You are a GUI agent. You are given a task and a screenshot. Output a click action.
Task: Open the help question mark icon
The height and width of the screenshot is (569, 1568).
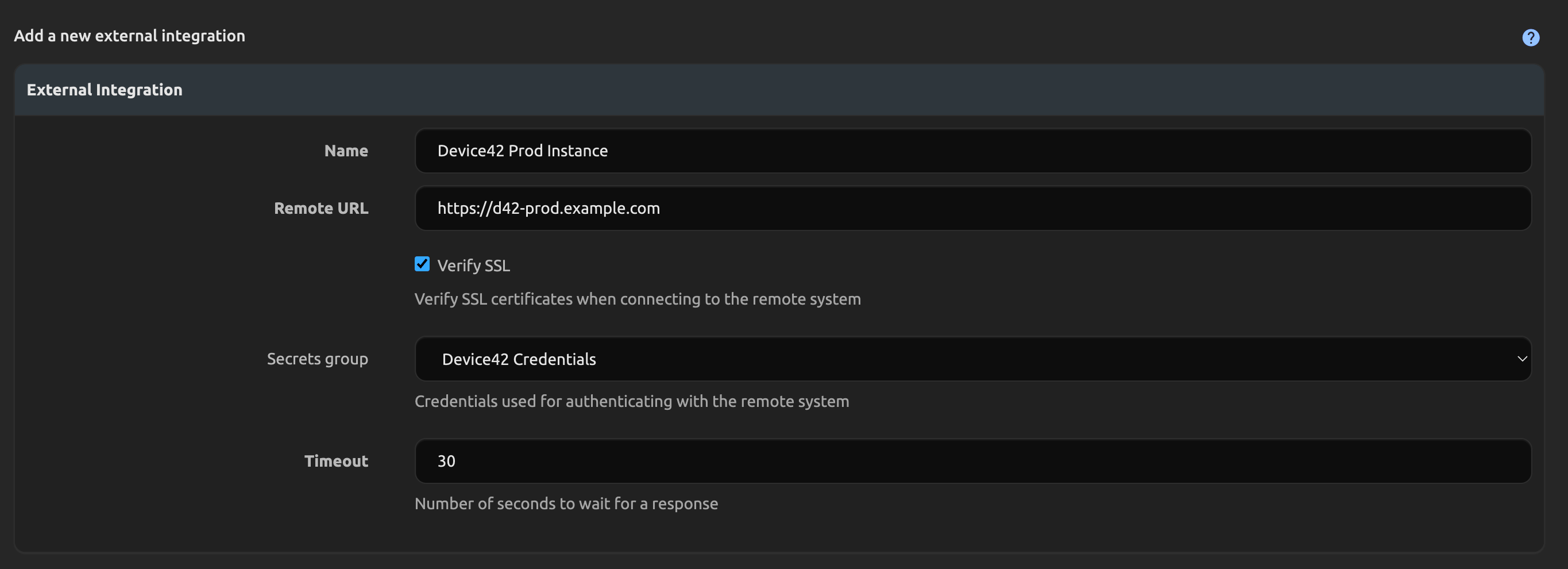click(1530, 38)
